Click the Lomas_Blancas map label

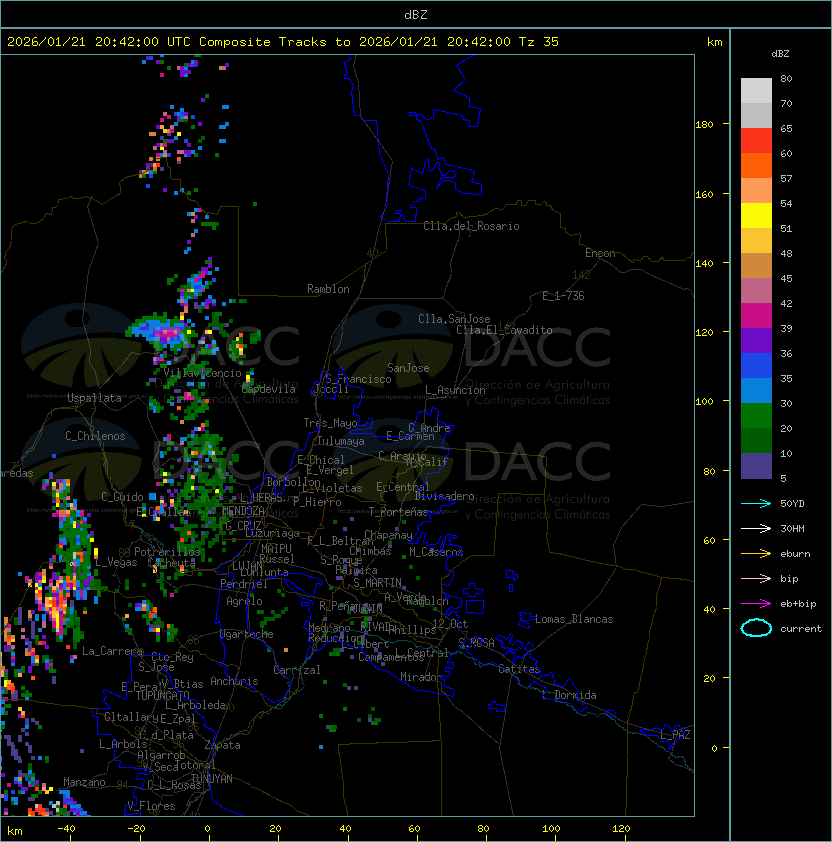[574, 619]
